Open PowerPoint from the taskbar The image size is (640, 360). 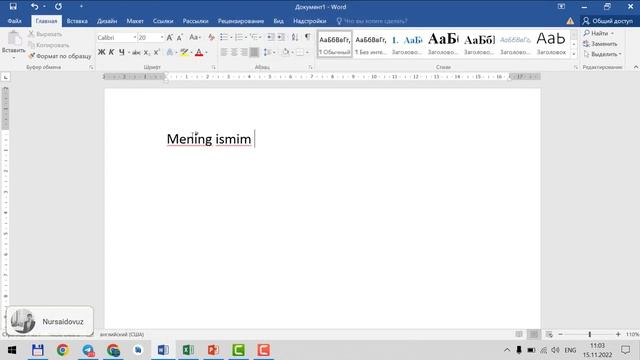(213, 350)
